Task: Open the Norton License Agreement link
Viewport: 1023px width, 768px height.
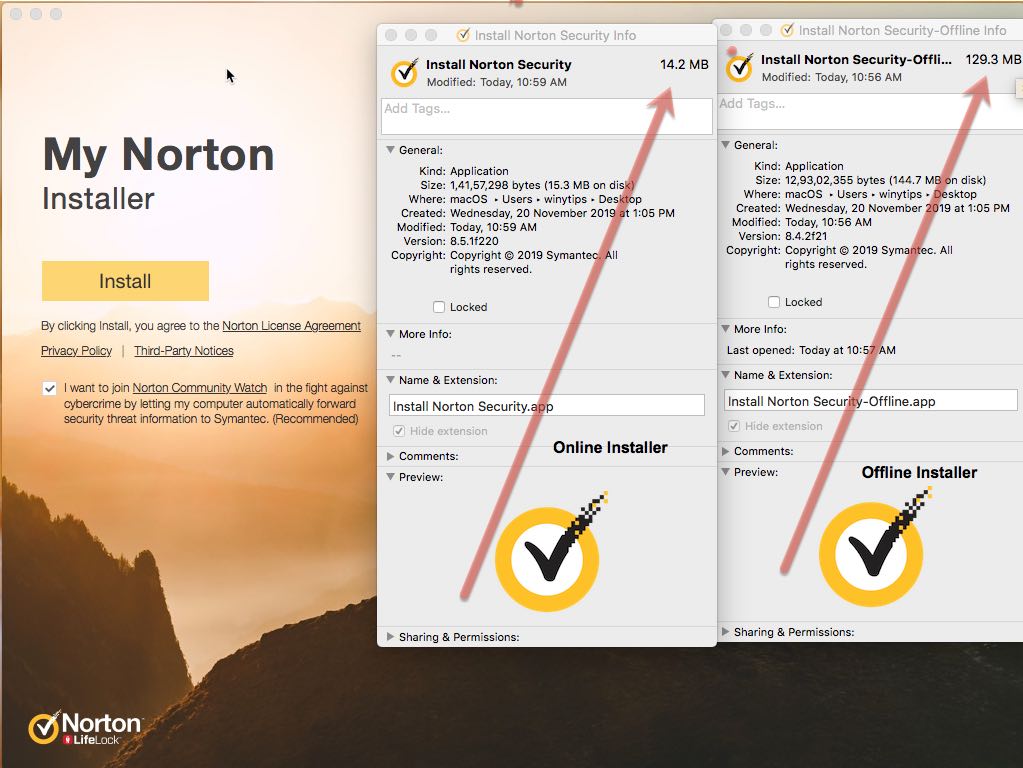Action: point(291,326)
